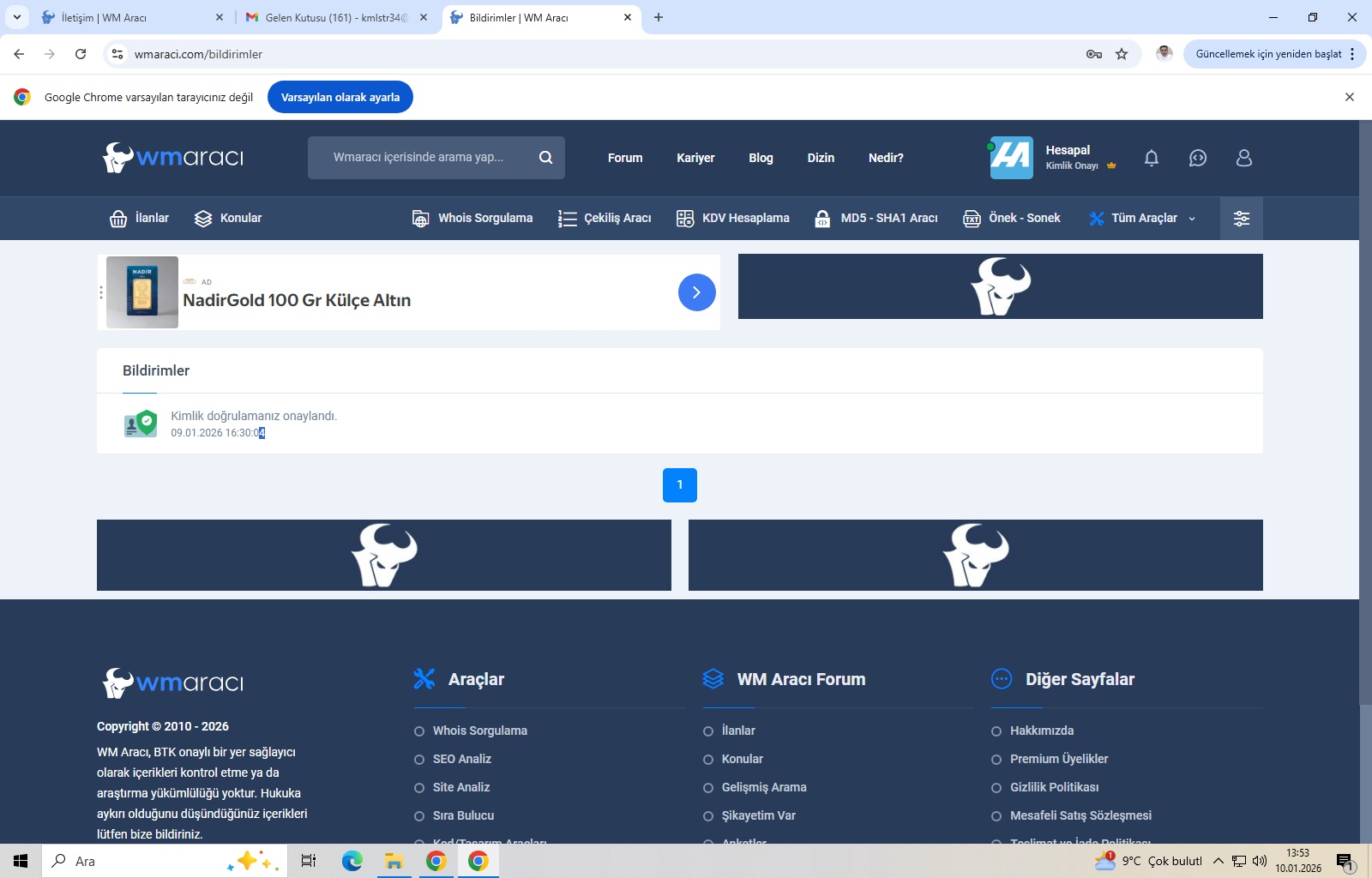Viewport: 1372px width, 878px height.
Task: Dismiss the default browser notification bar
Action: [x=1350, y=97]
